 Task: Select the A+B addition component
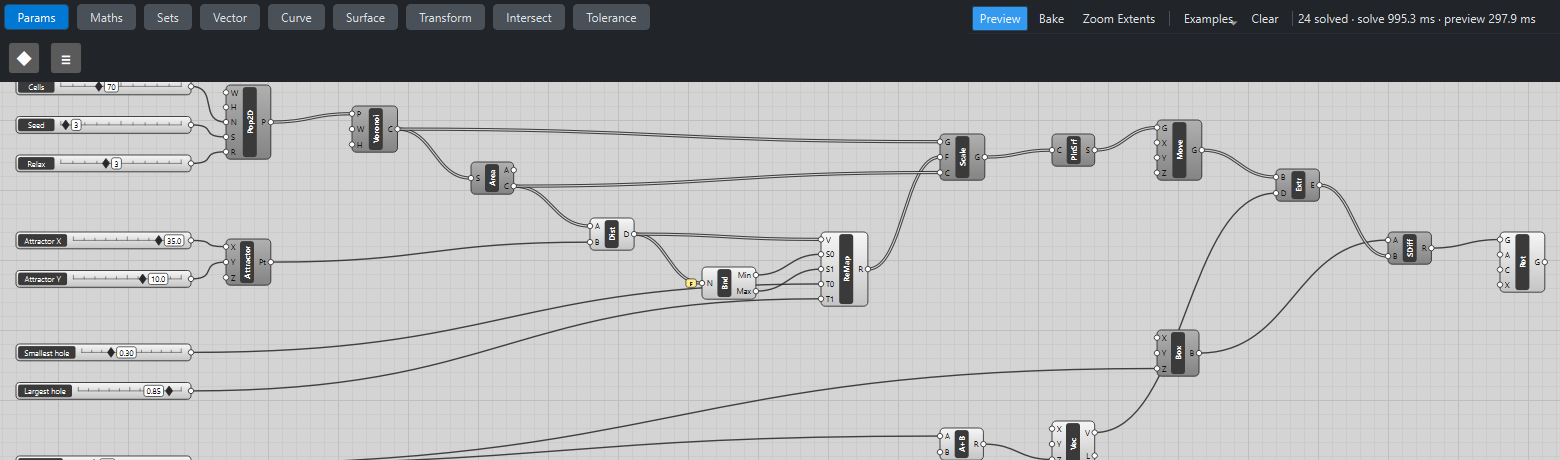pos(962,443)
